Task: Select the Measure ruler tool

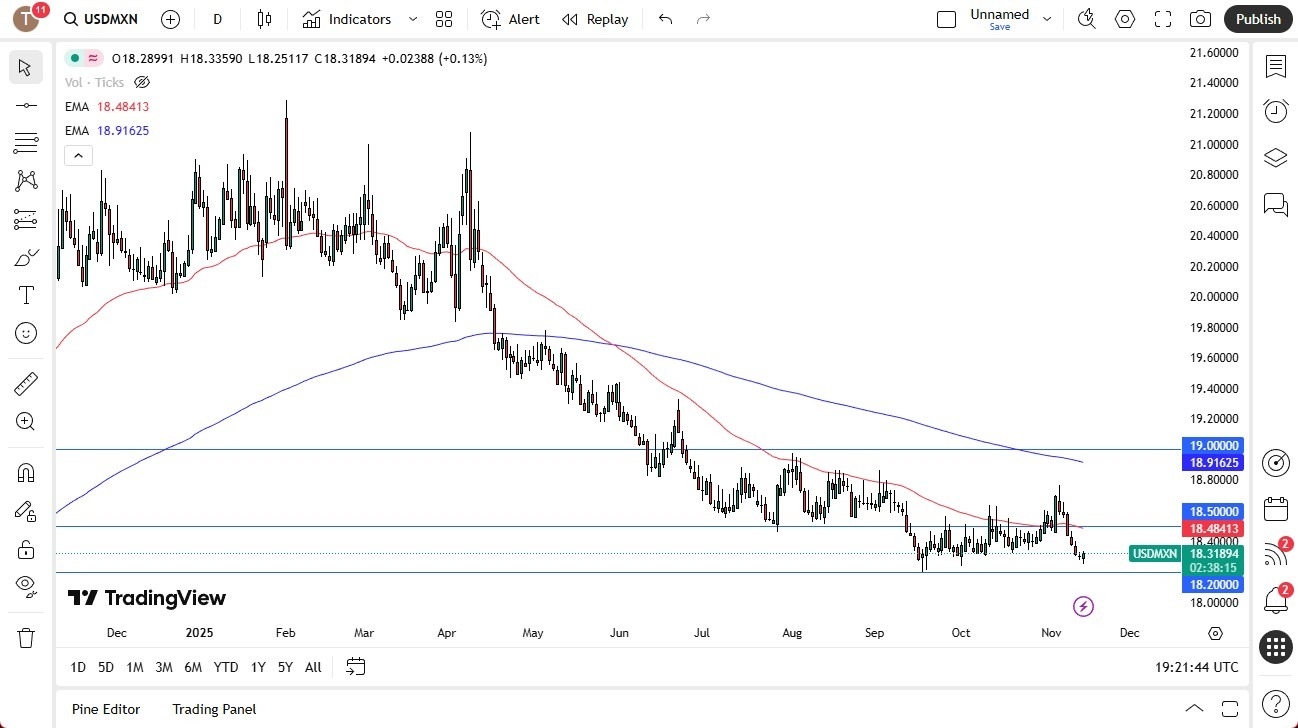Action: 26,383
